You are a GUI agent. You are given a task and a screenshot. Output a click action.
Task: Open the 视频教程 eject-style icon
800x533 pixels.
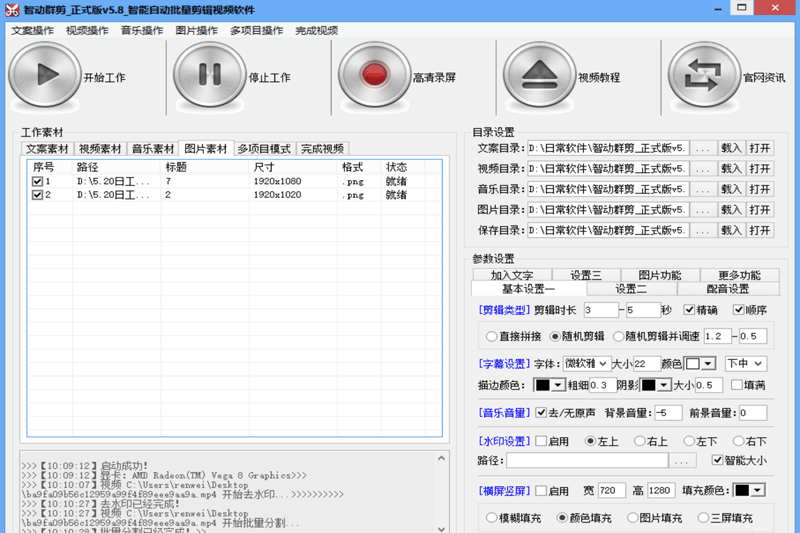point(538,76)
